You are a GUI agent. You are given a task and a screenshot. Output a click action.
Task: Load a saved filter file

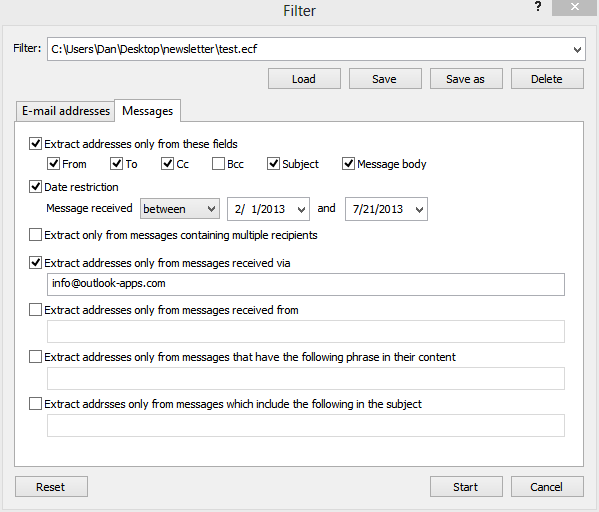304,79
